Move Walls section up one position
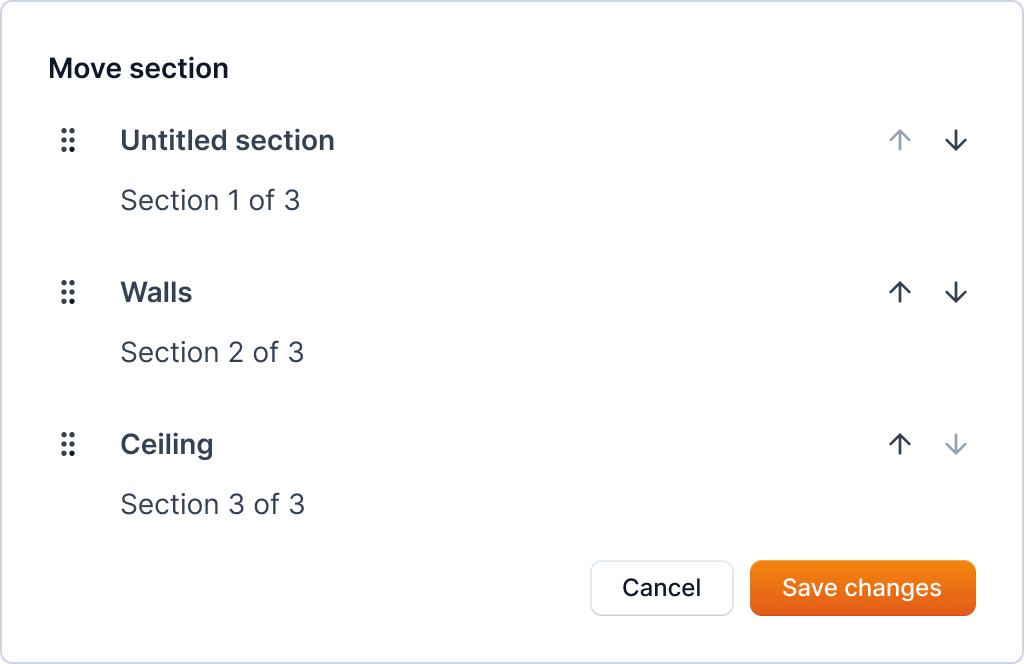1024x664 pixels. (900, 293)
